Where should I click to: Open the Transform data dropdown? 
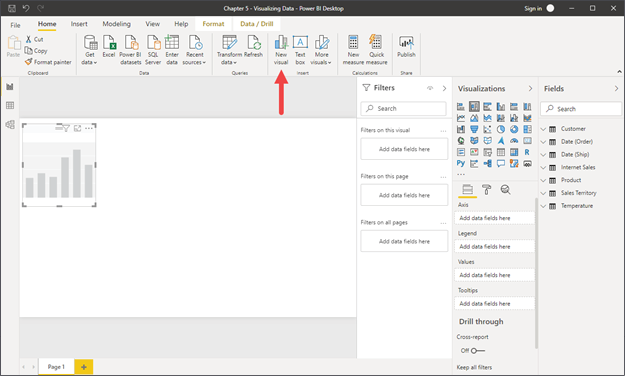click(x=229, y=50)
